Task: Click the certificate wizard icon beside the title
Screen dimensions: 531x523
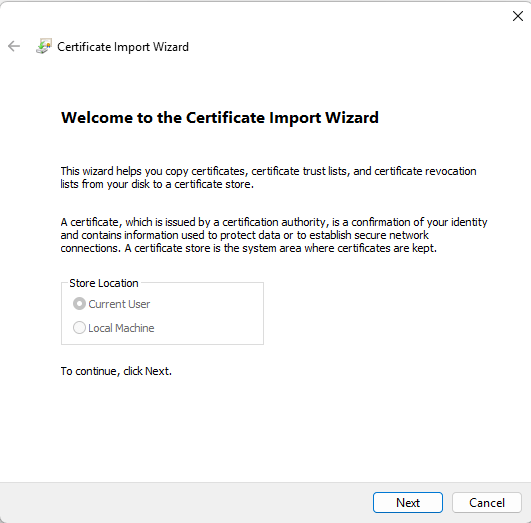Action: point(44,46)
